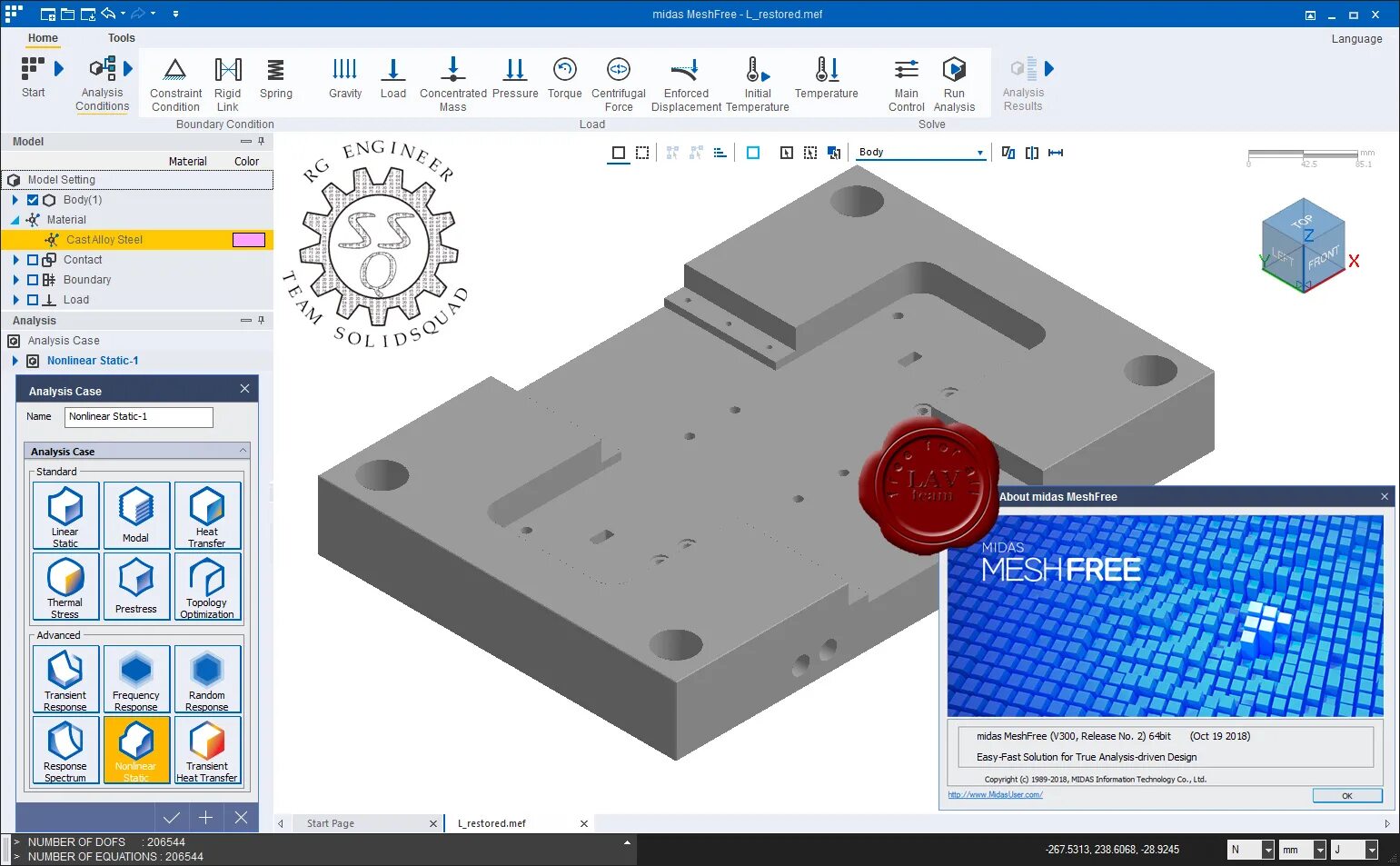Image resolution: width=1400 pixels, height=866 pixels.
Task: Click Run Analysis
Action: (x=954, y=85)
